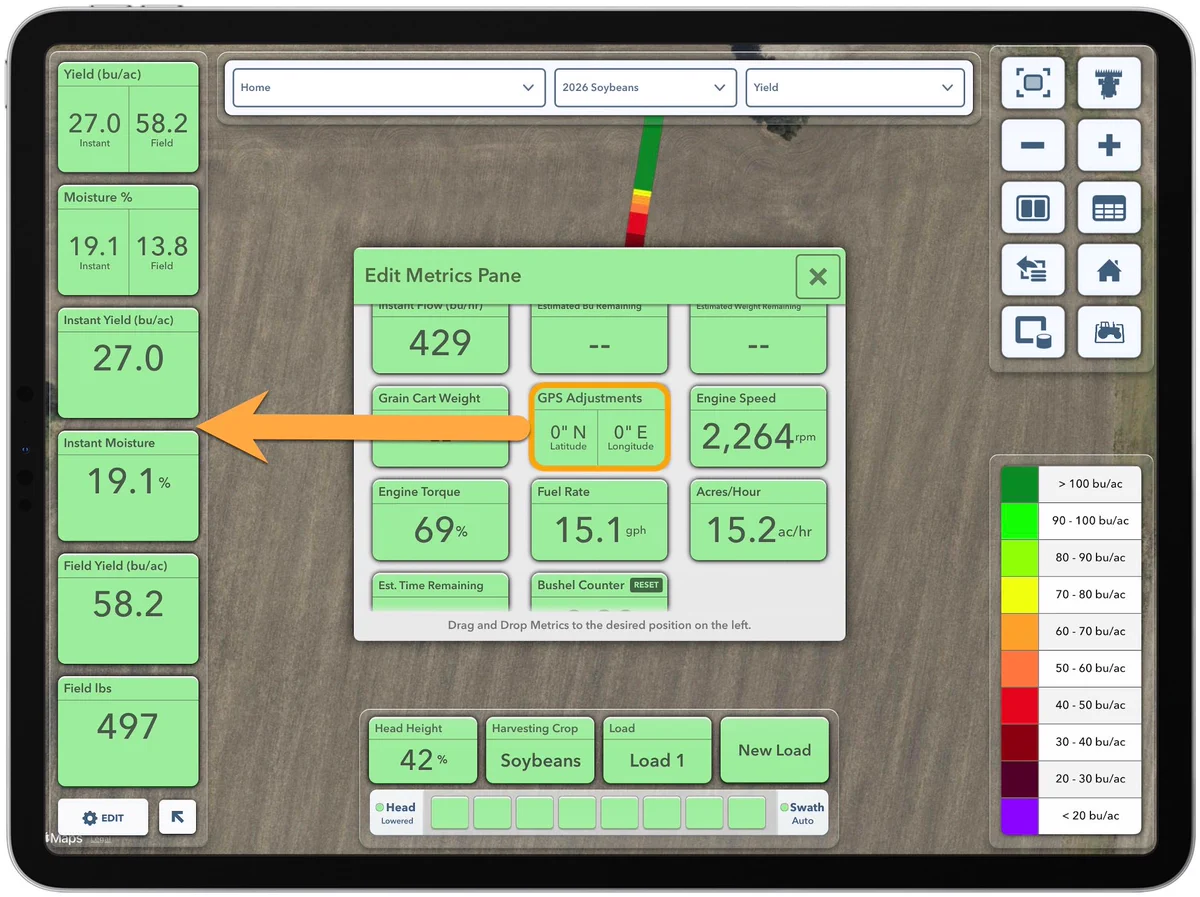Zoom out with the minus button

pos(1032,146)
